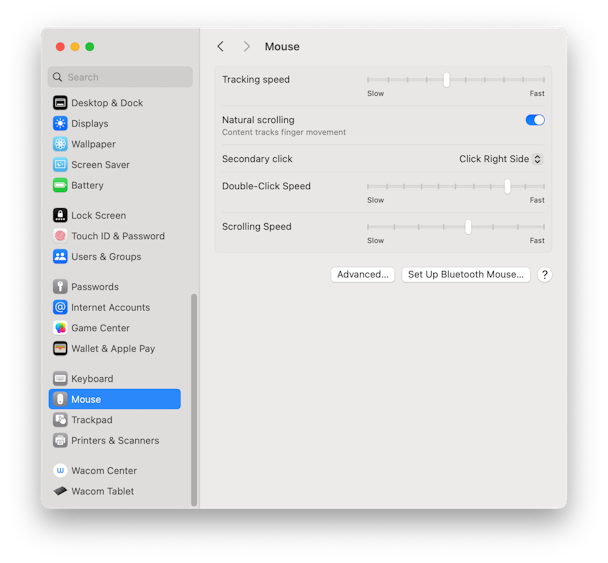The image size is (608, 563).
Task: Click the Wacom Tablet pen-tablet icon
Action: (60, 491)
